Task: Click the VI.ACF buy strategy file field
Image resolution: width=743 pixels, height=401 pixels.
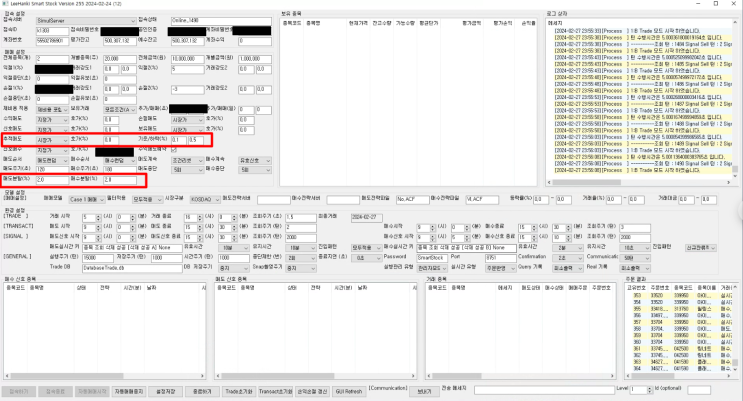Action: [482, 200]
